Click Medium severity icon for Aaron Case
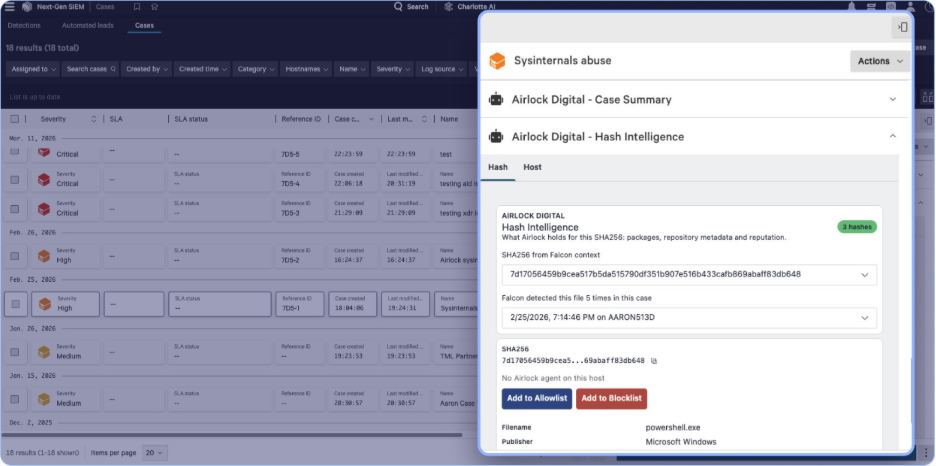The width and height of the screenshot is (936, 466). pos(44,399)
